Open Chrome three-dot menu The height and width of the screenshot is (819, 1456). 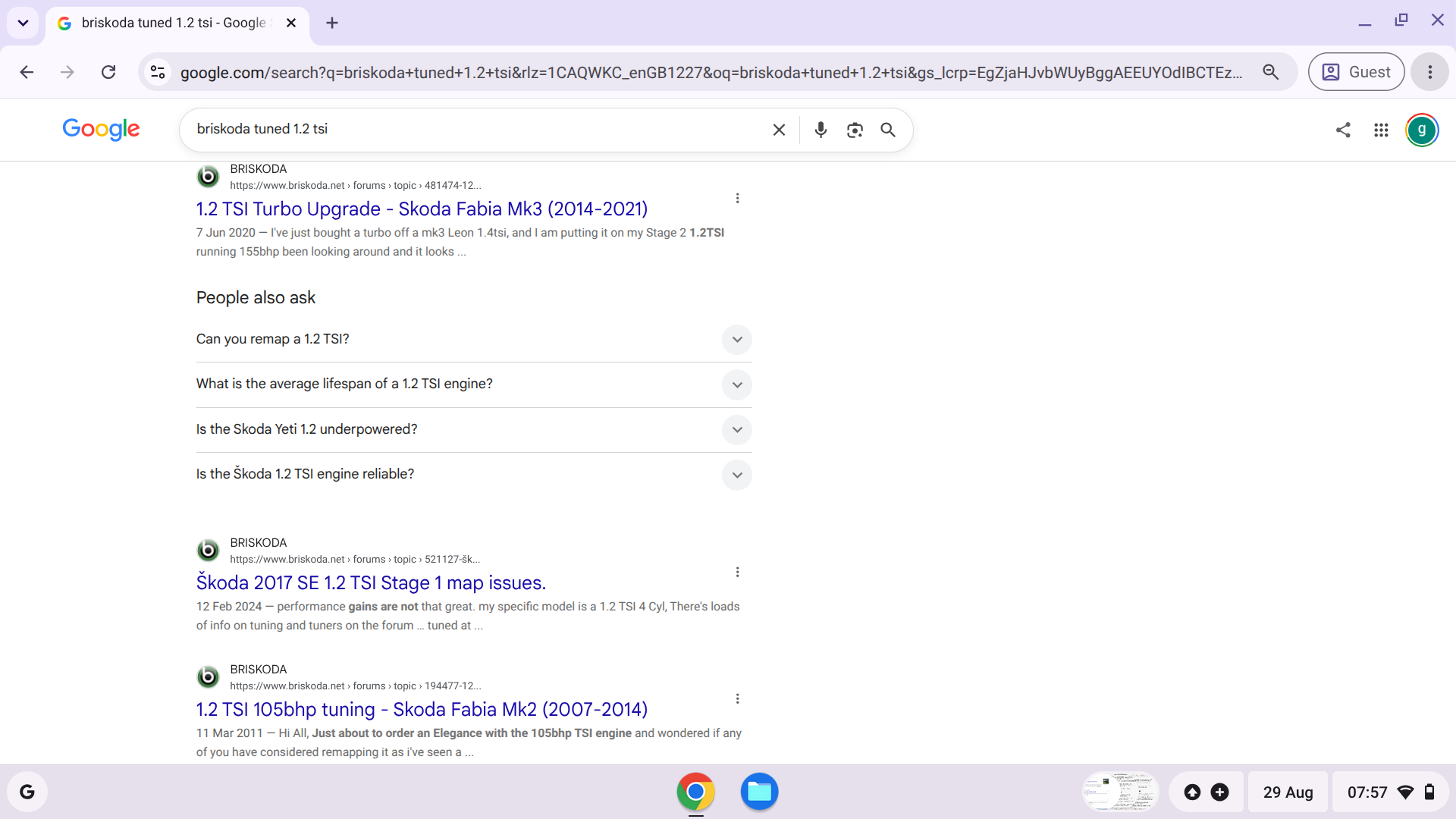(x=1430, y=72)
